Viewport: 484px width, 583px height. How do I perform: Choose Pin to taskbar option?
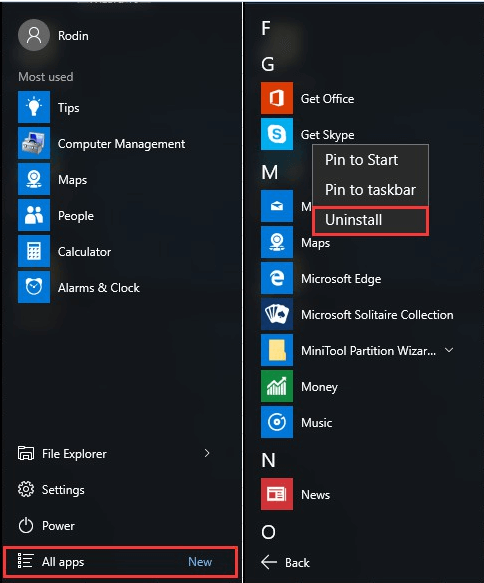pyautogui.click(x=370, y=190)
